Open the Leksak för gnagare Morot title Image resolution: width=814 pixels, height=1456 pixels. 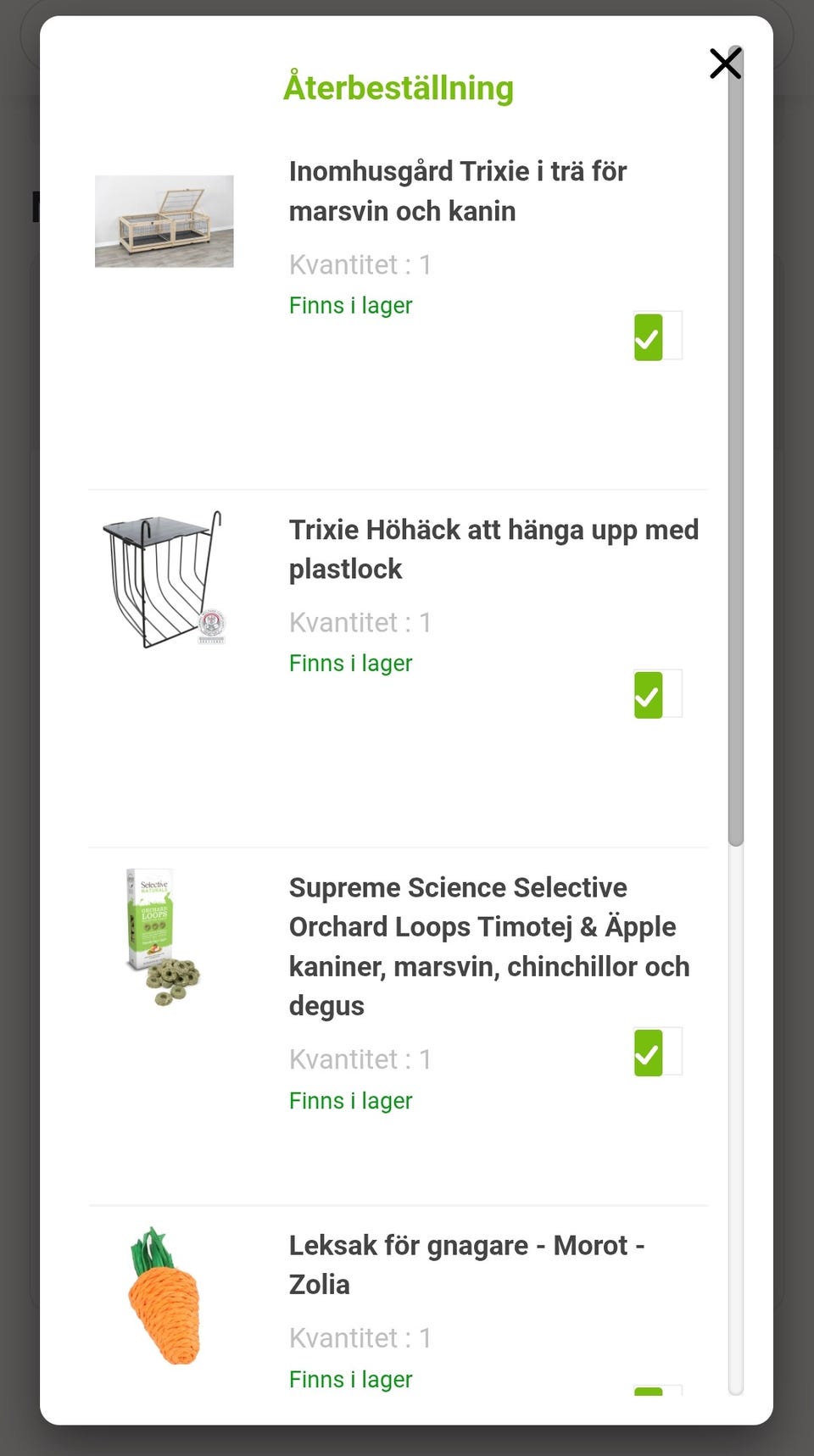467,1264
